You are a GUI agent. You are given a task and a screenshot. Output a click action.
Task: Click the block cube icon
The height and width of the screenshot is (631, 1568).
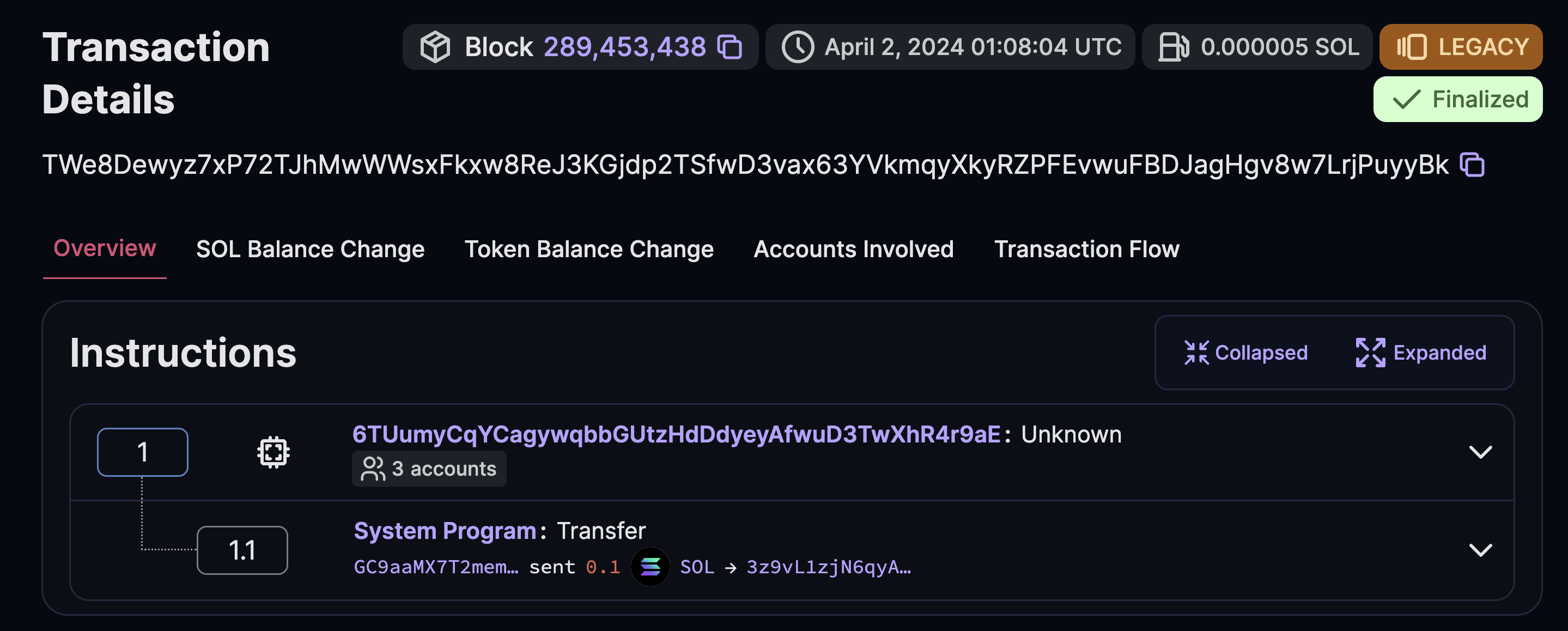coord(436,46)
